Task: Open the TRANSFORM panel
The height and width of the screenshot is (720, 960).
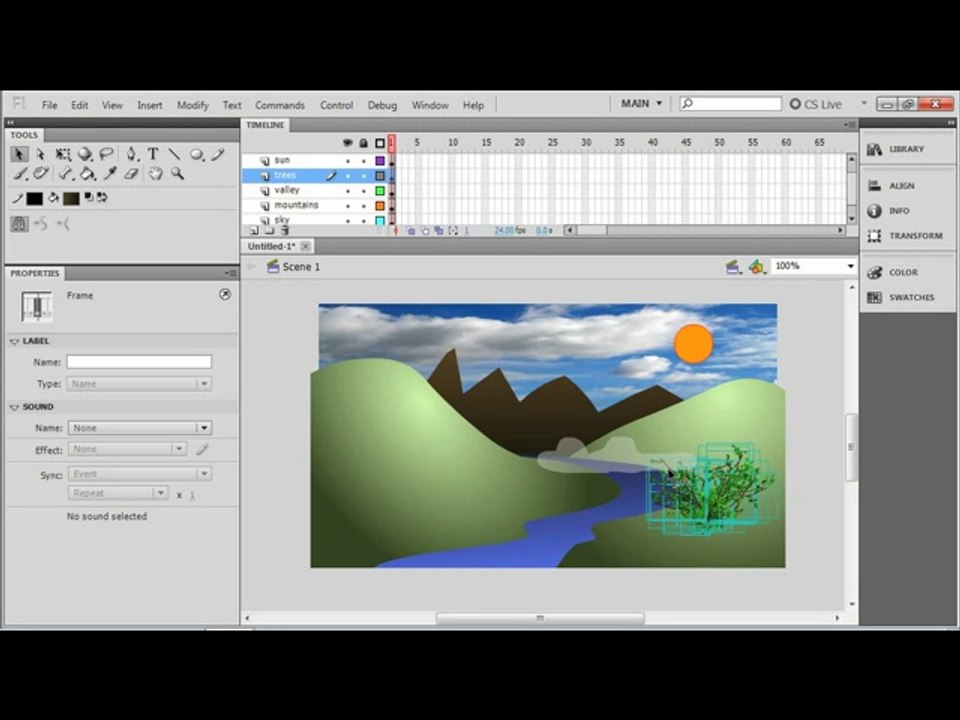Action: point(907,236)
